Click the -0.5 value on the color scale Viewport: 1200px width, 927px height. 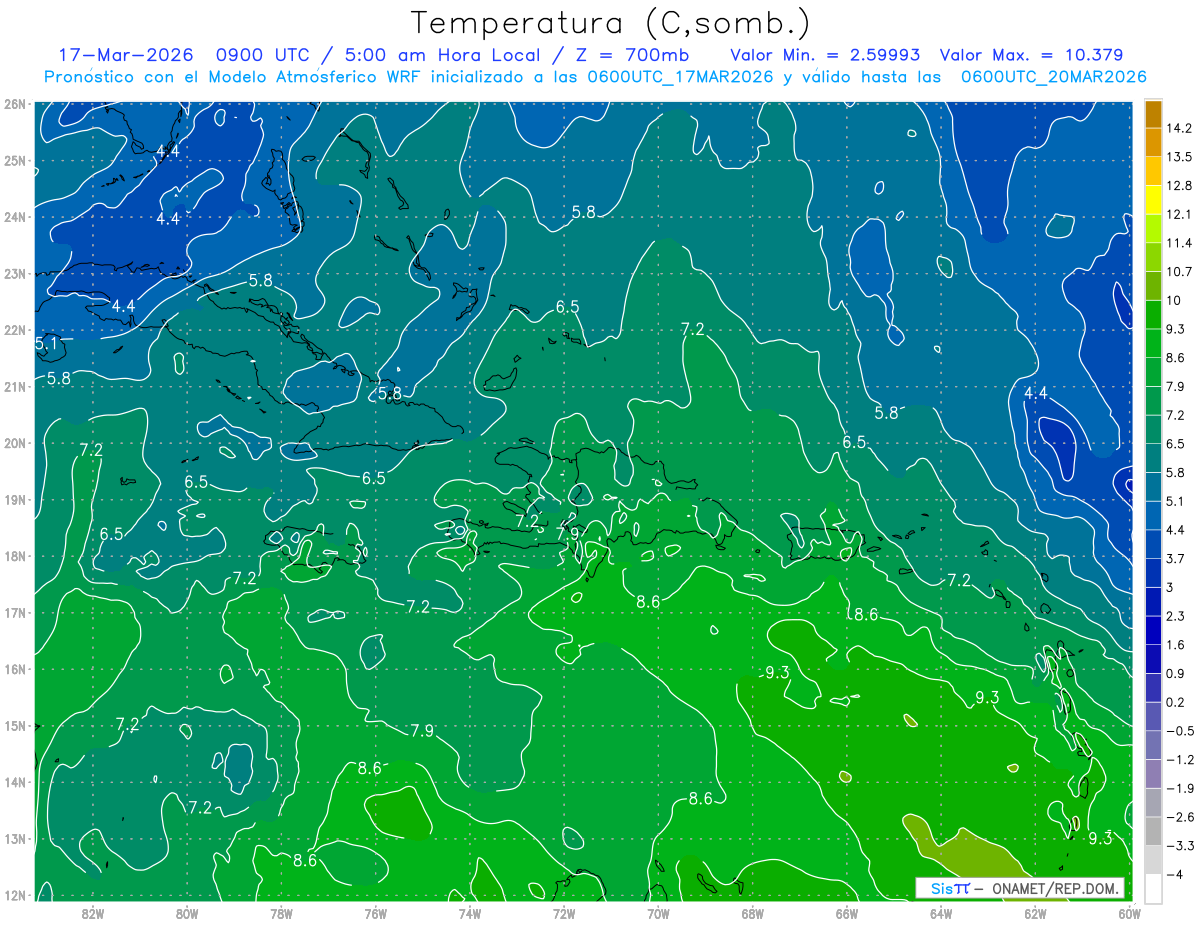point(1179,731)
